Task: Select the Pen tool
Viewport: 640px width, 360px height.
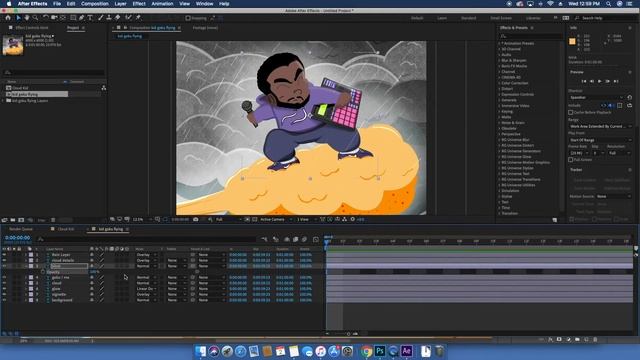Action: coord(82,18)
